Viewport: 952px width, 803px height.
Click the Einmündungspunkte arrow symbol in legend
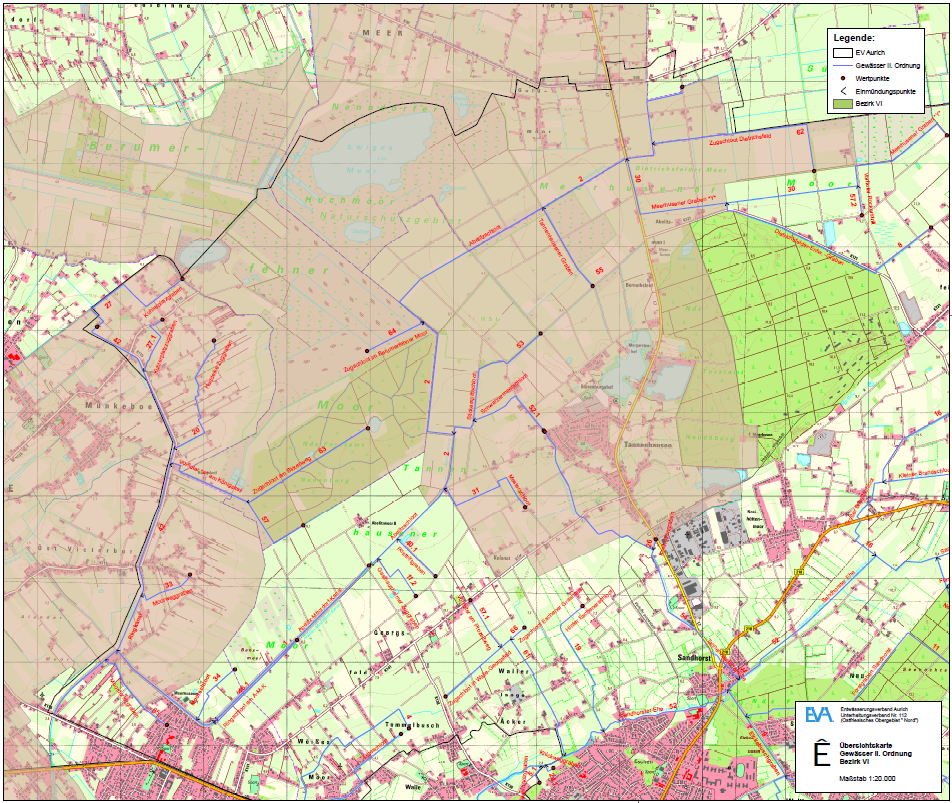(x=843, y=91)
